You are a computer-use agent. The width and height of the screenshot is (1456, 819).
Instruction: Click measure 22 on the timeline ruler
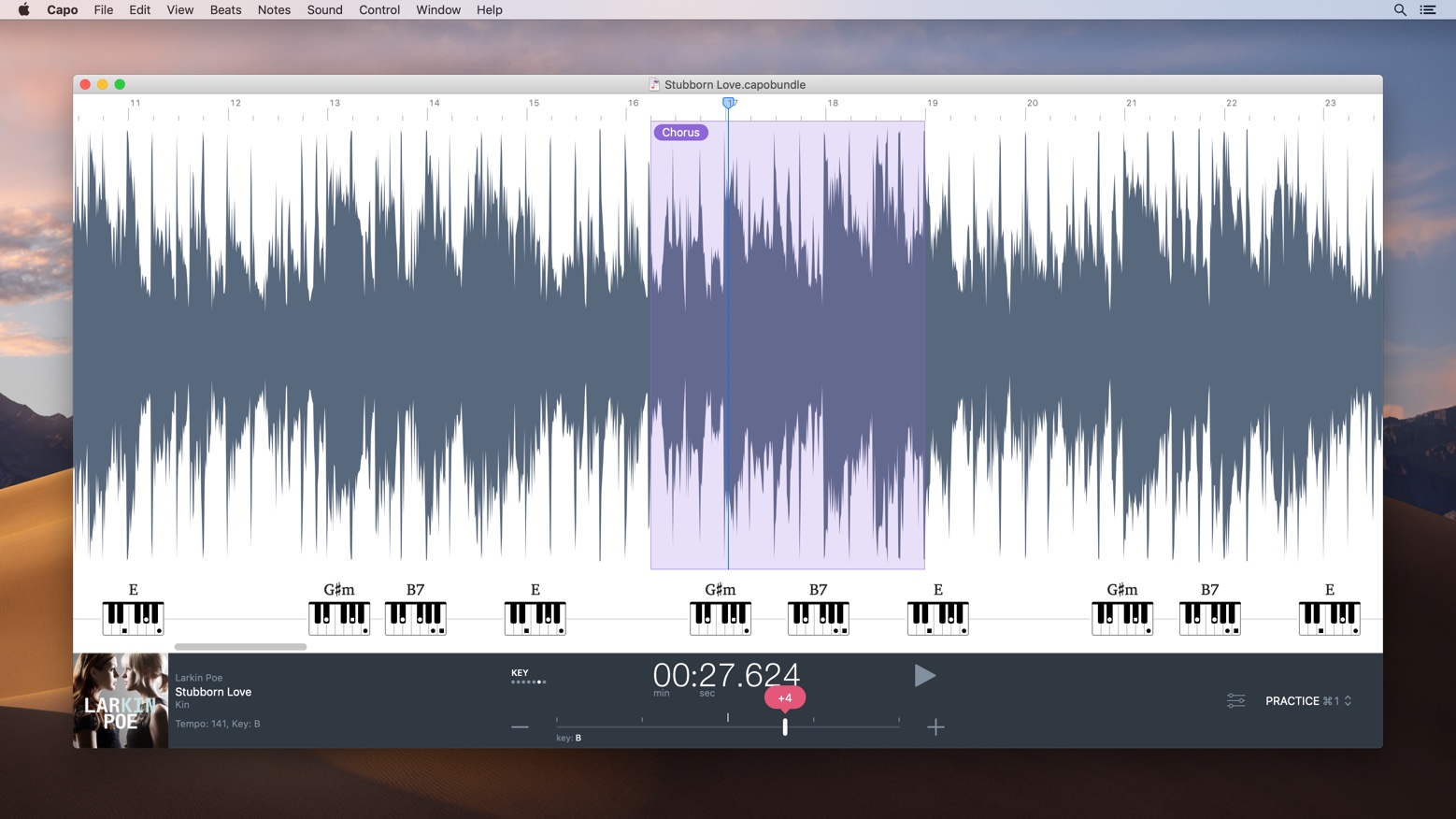(x=1232, y=103)
